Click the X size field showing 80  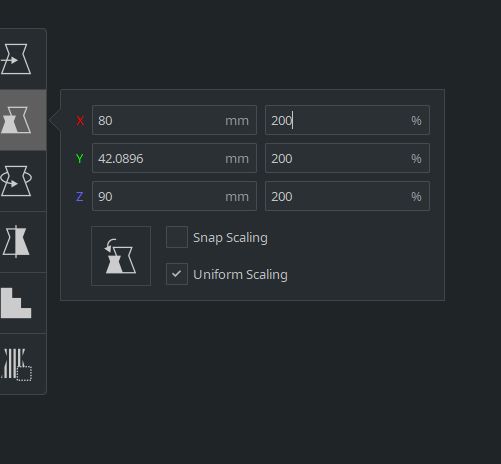click(174, 120)
